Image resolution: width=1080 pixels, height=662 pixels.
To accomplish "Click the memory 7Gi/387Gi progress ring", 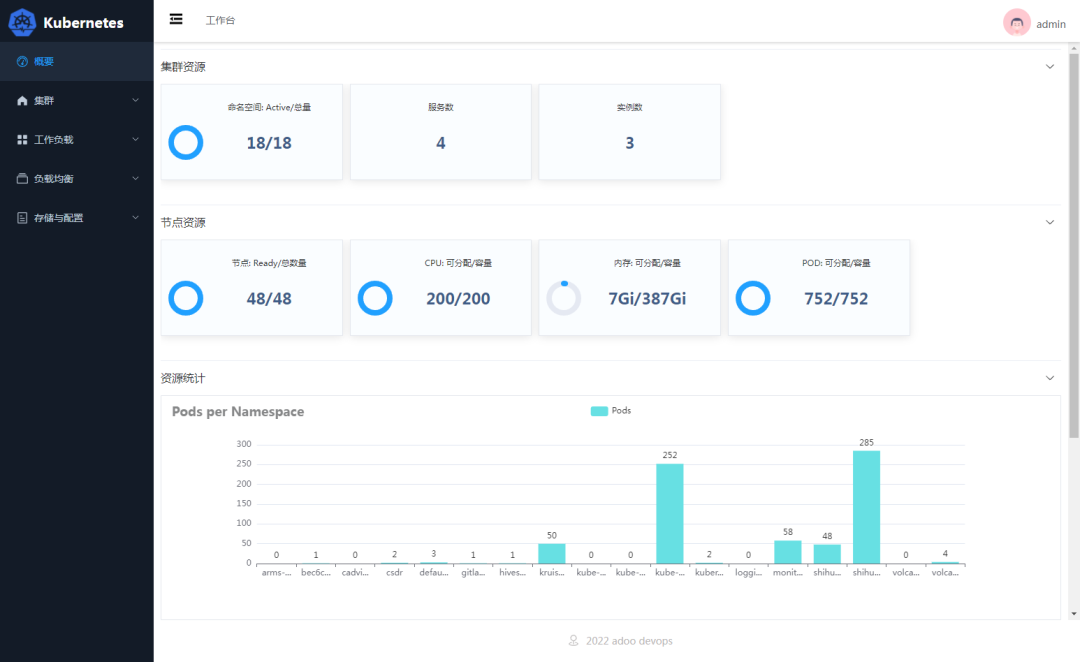I will 563,298.
